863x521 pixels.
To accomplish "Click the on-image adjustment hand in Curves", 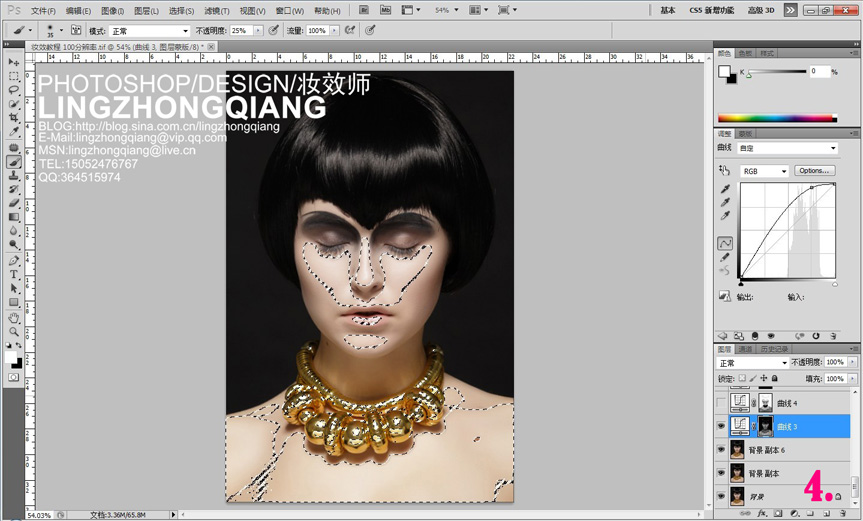I will (724, 171).
